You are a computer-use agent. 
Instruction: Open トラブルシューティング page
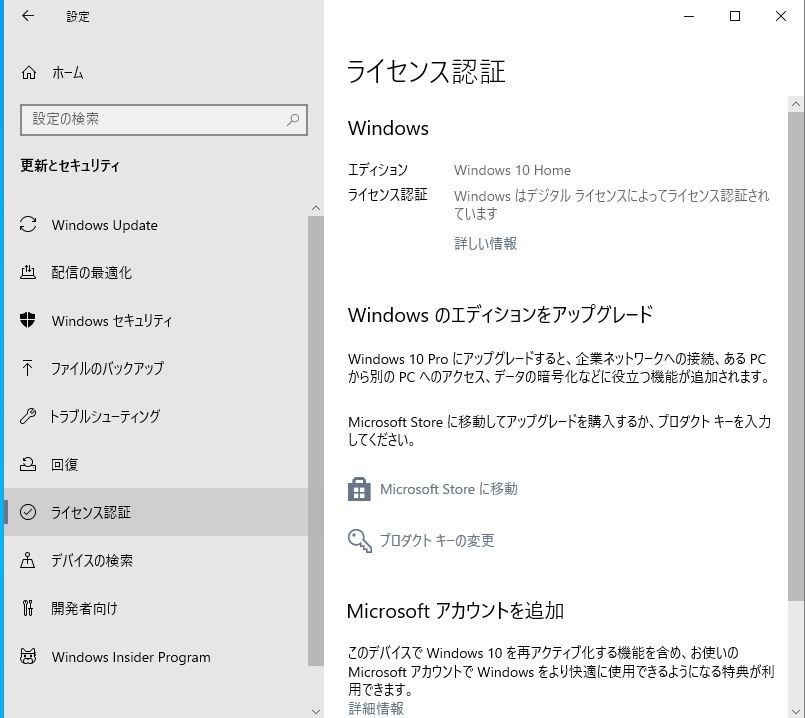click(x=156, y=416)
